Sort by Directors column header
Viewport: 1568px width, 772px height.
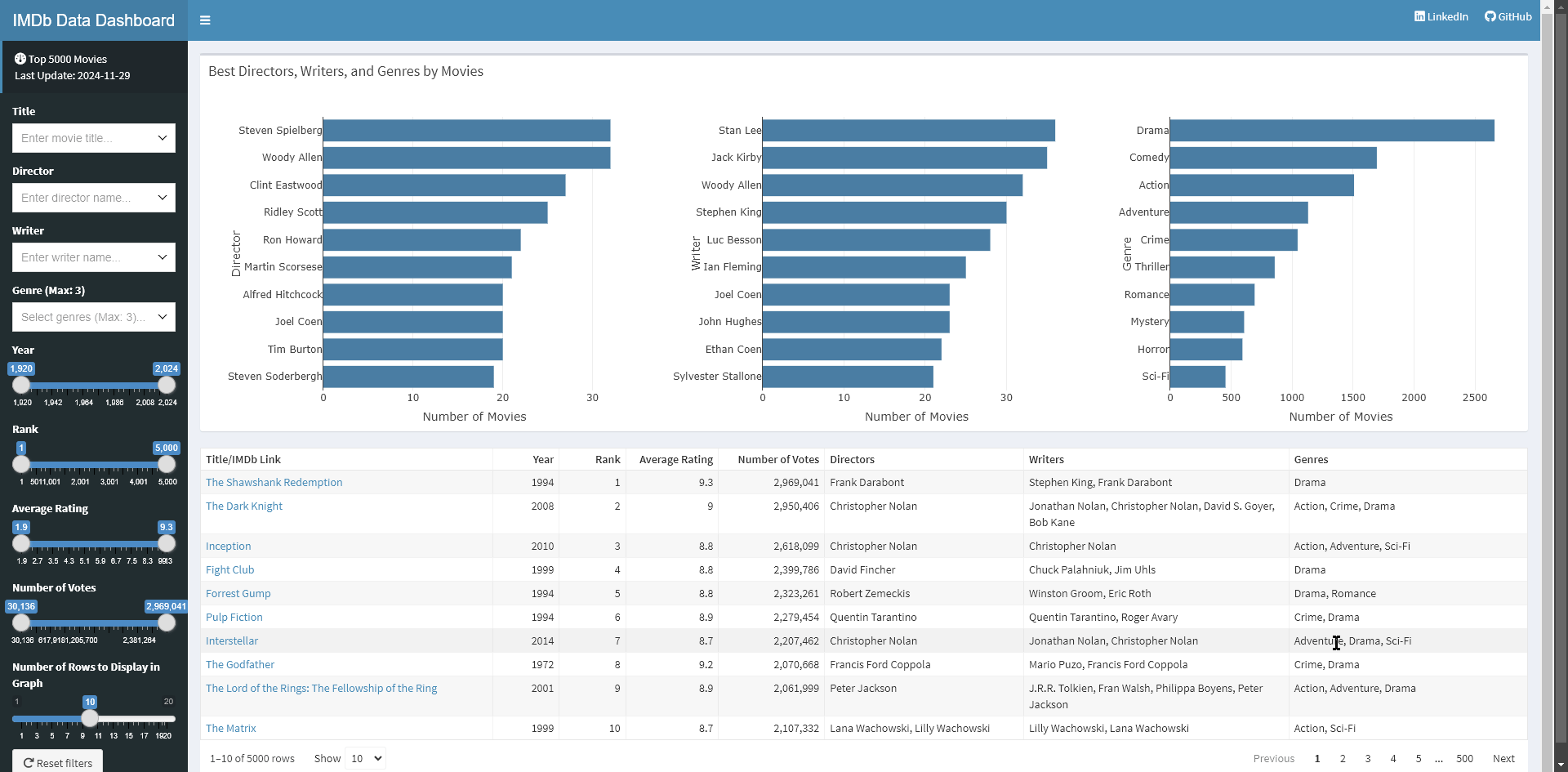[924, 459]
